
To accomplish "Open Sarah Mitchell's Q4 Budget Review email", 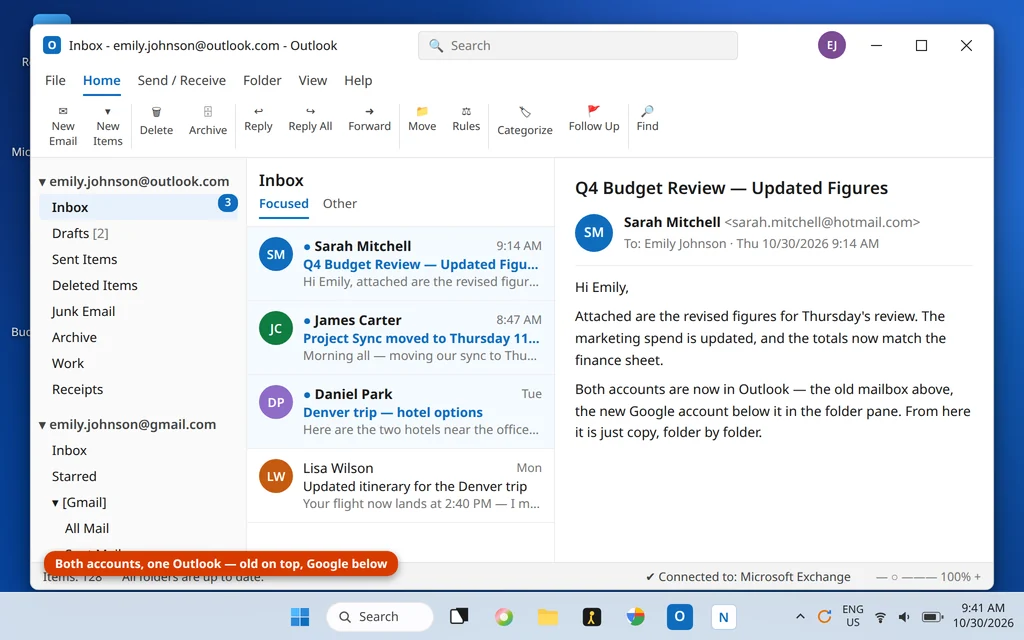I will click(400, 264).
